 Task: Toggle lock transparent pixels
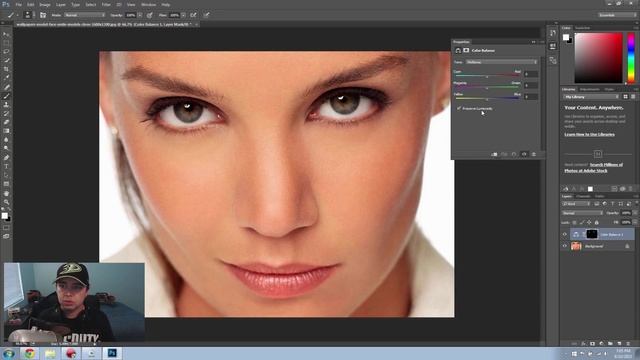[x=575, y=222]
